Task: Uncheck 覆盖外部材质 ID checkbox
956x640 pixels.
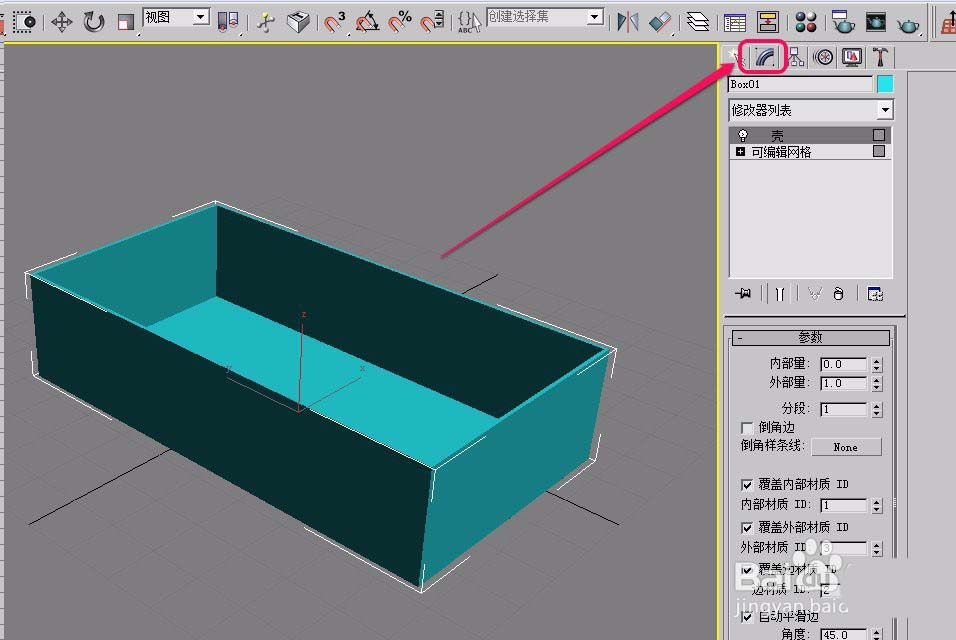Action: point(747,527)
